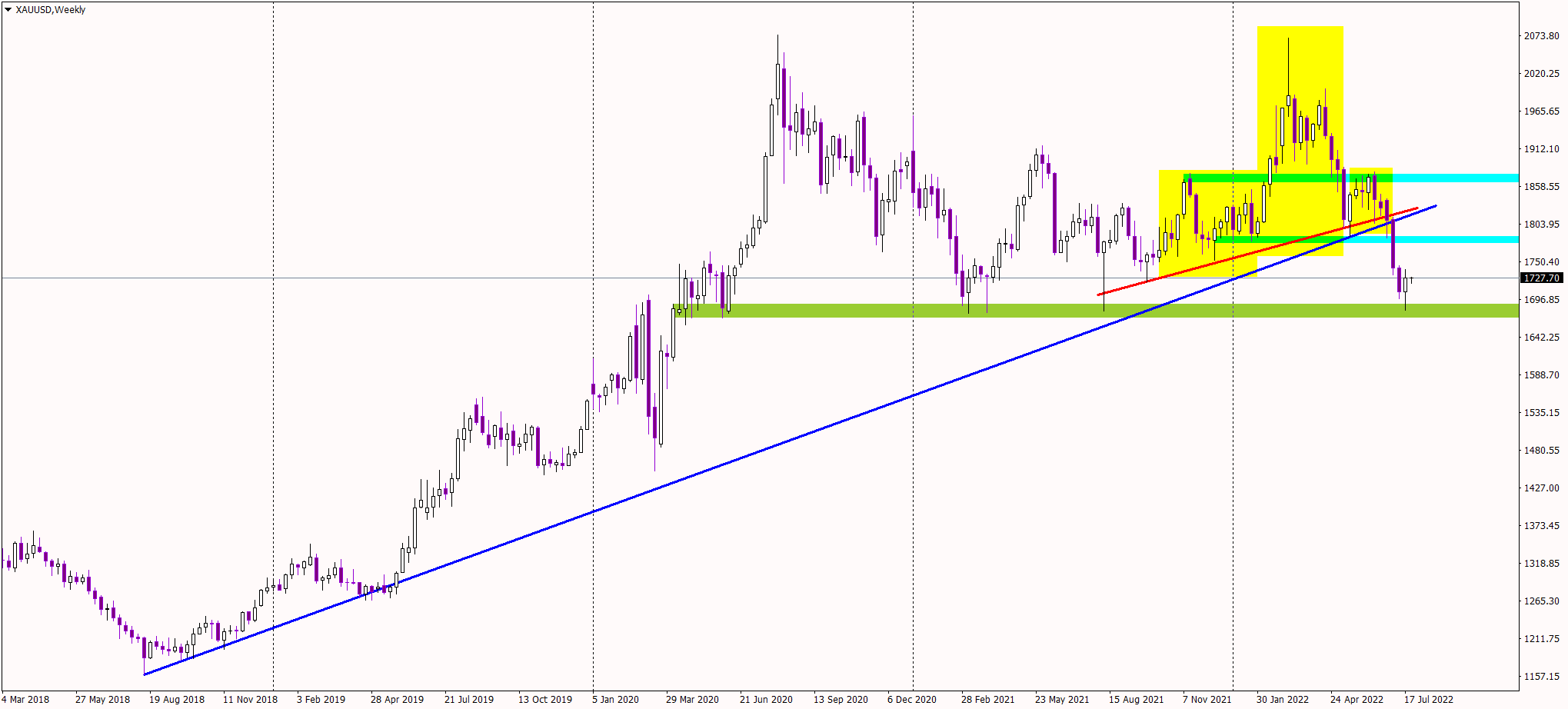Click the price label 1750.40

point(1542,262)
